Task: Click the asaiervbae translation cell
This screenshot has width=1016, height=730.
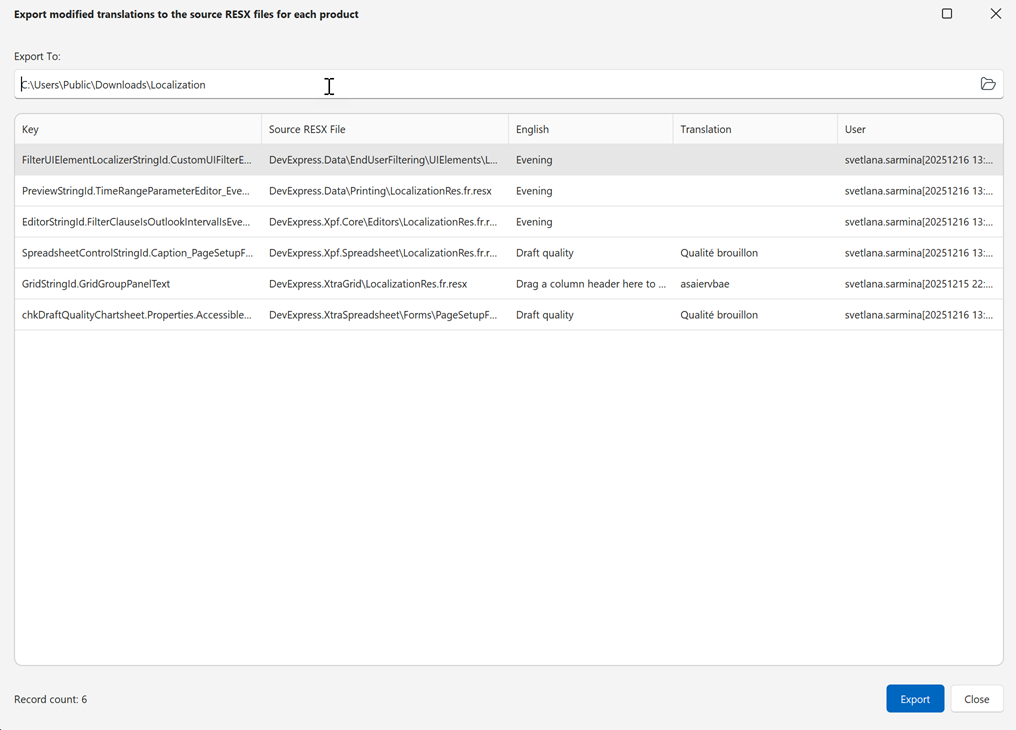Action: (708, 283)
